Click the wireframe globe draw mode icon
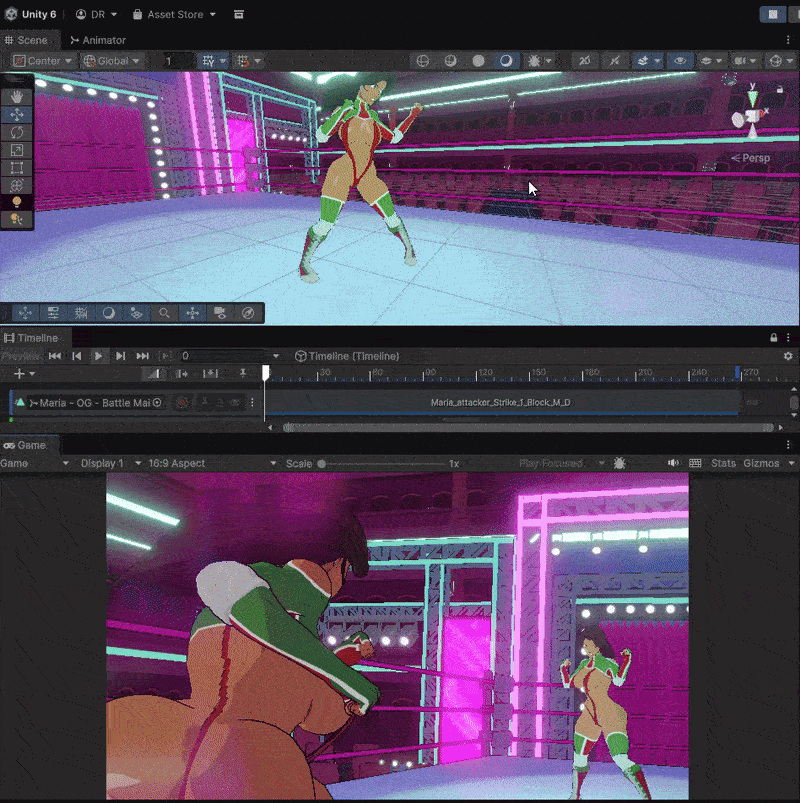The height and width of the screenshot is (803, 800). point(423,61)
